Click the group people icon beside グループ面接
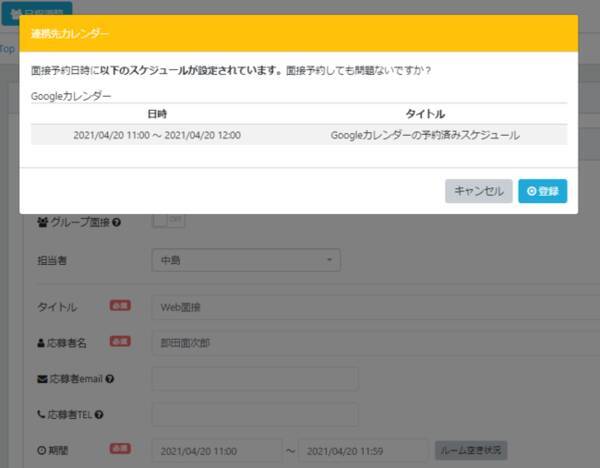Image resolution: width=600 pixels, height=468 pixels. click(x=42, y=222)
